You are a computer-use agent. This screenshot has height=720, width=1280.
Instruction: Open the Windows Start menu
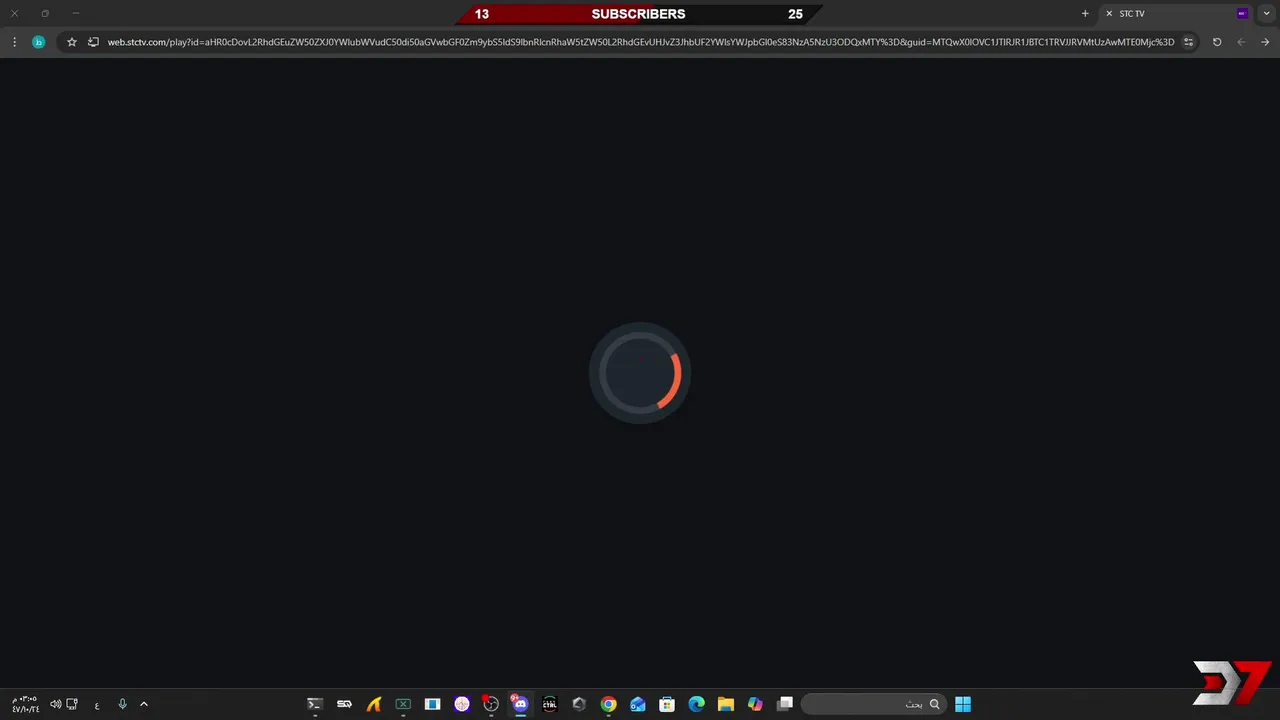pos(962,704)
